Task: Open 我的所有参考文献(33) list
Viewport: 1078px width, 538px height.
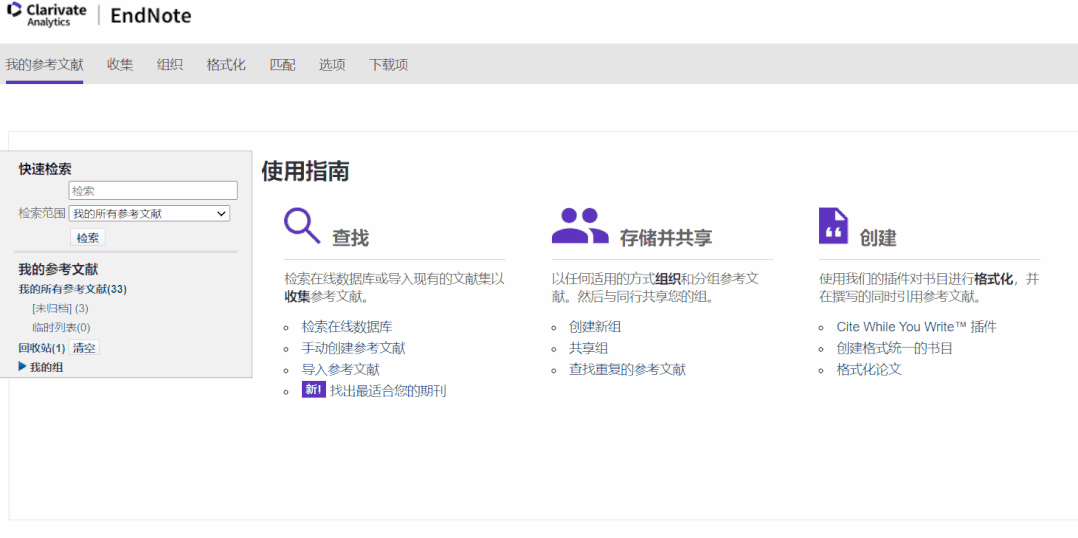Action: pos(72,289)
